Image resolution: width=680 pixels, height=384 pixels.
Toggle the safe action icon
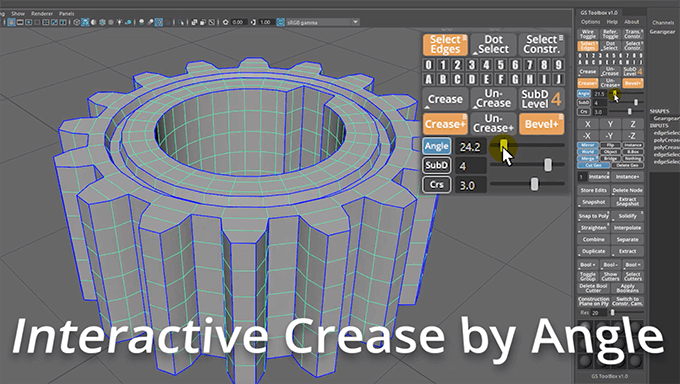54,22
